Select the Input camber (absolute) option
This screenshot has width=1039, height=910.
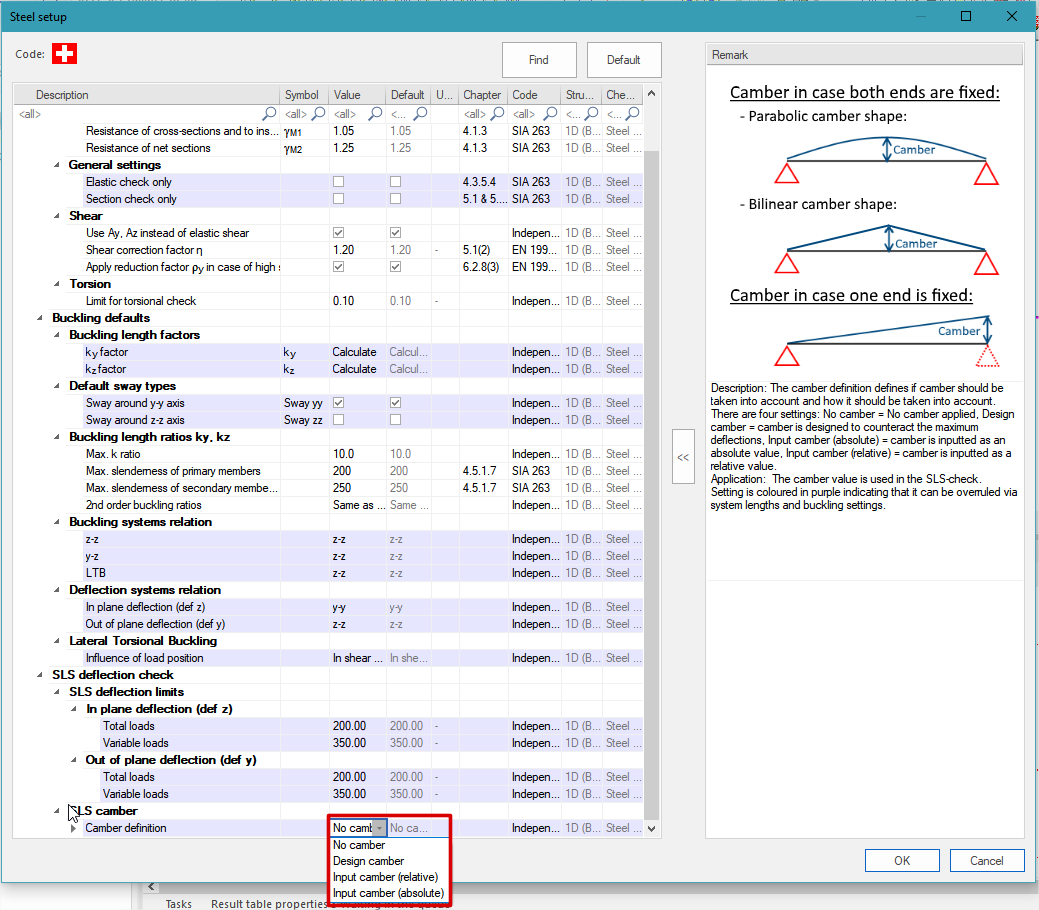[388, 893]
